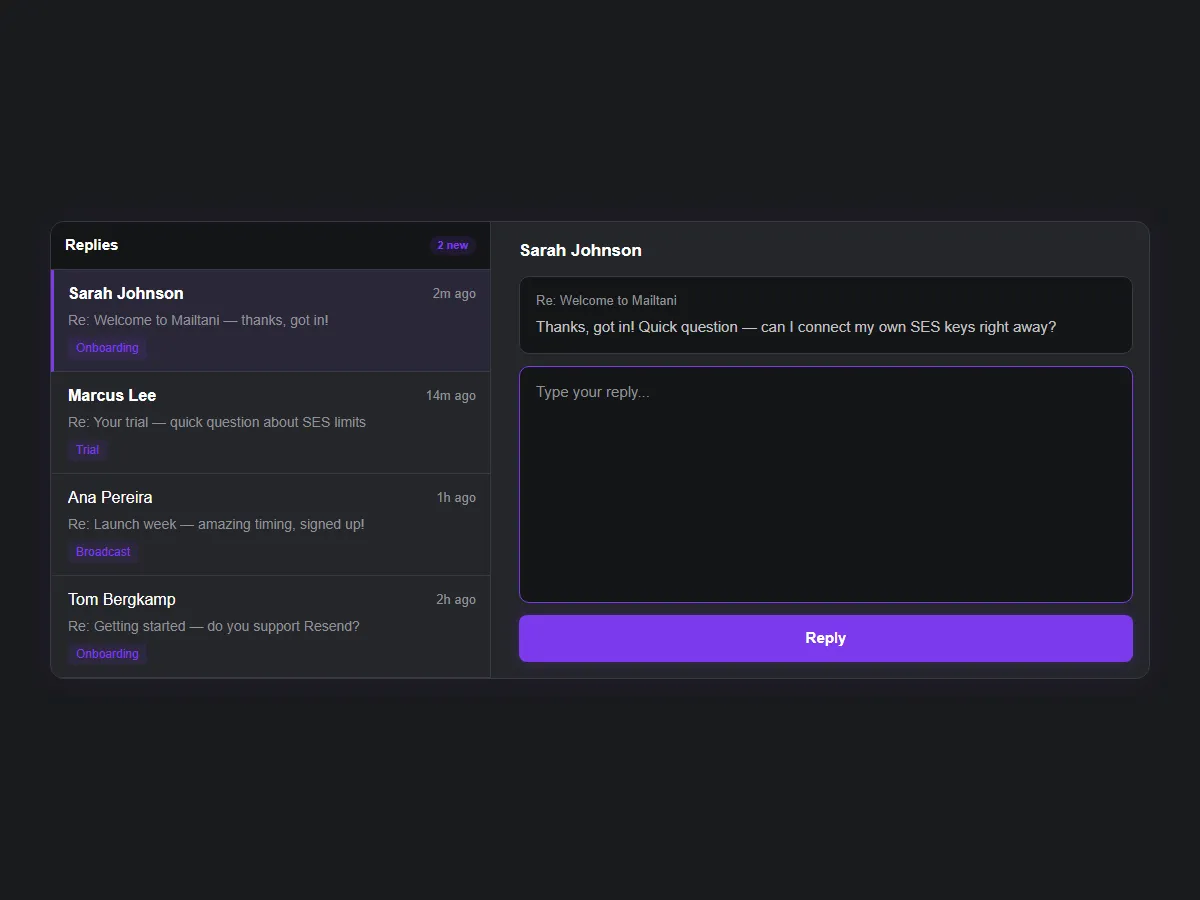Click Sarah's quoted message about SES keys
This screenshot has width=1200, height=900.
click(796, 327)
